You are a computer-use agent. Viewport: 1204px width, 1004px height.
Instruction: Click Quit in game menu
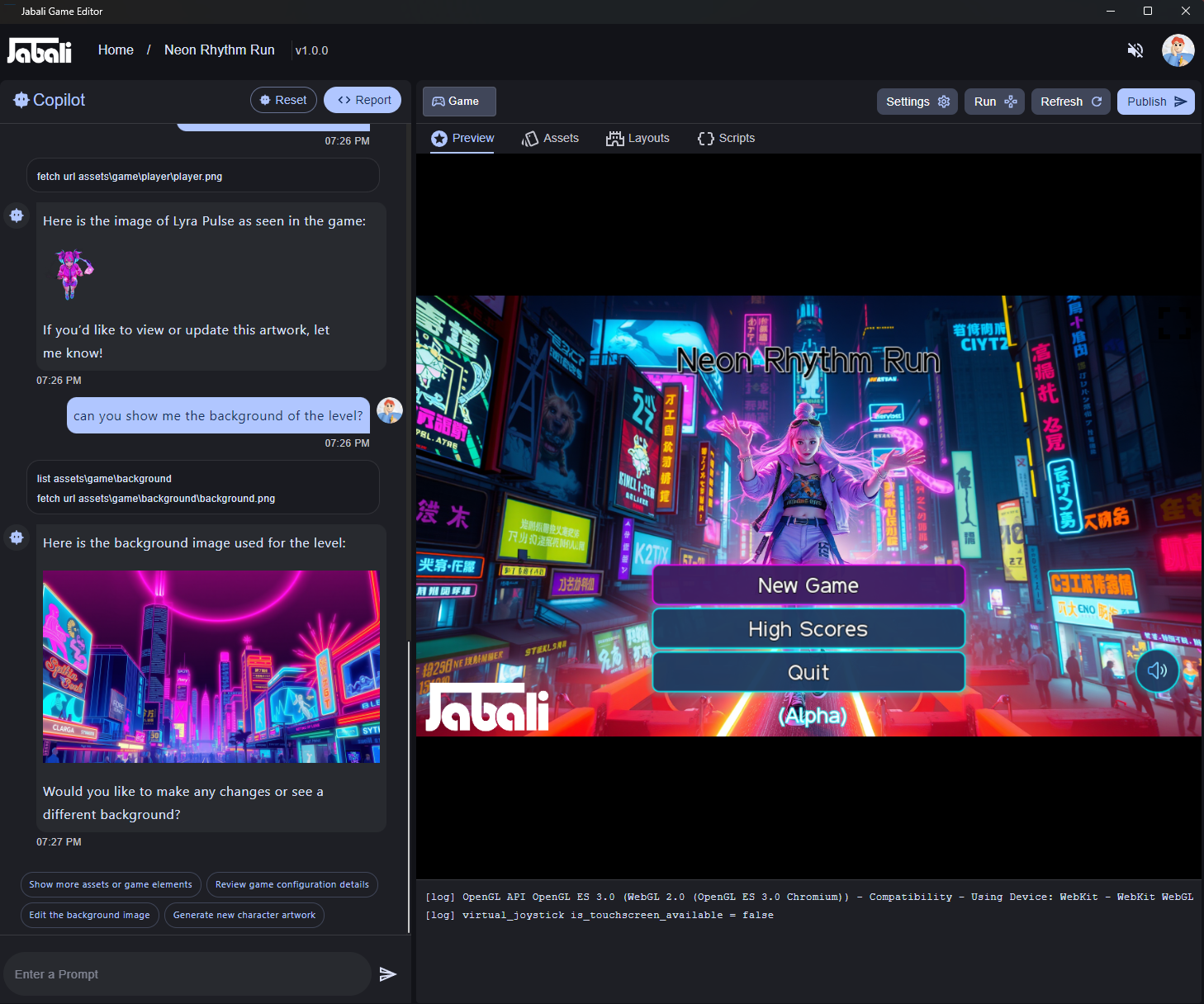[x=808, y=672]
